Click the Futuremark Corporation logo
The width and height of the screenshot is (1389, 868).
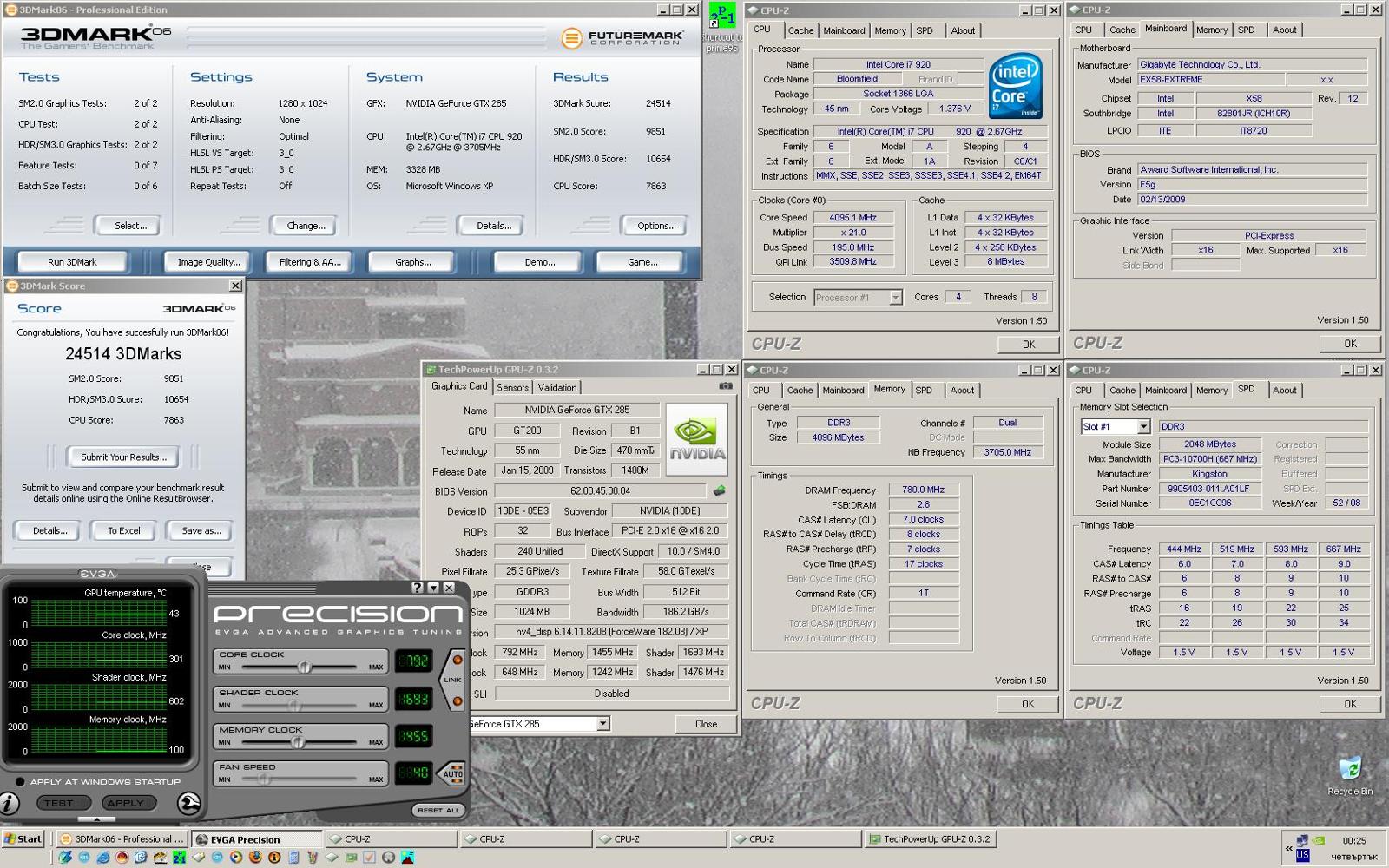(x=622, y=38)
